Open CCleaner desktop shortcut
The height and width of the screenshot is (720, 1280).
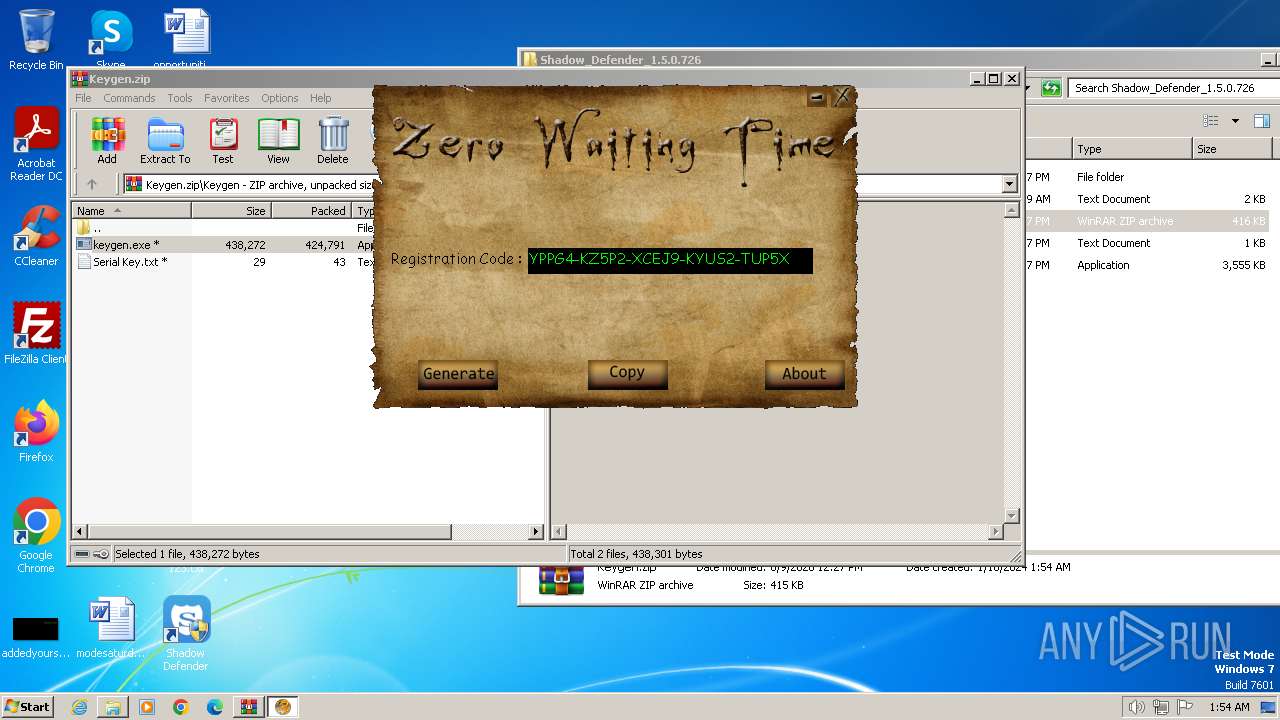coord(36,236)
